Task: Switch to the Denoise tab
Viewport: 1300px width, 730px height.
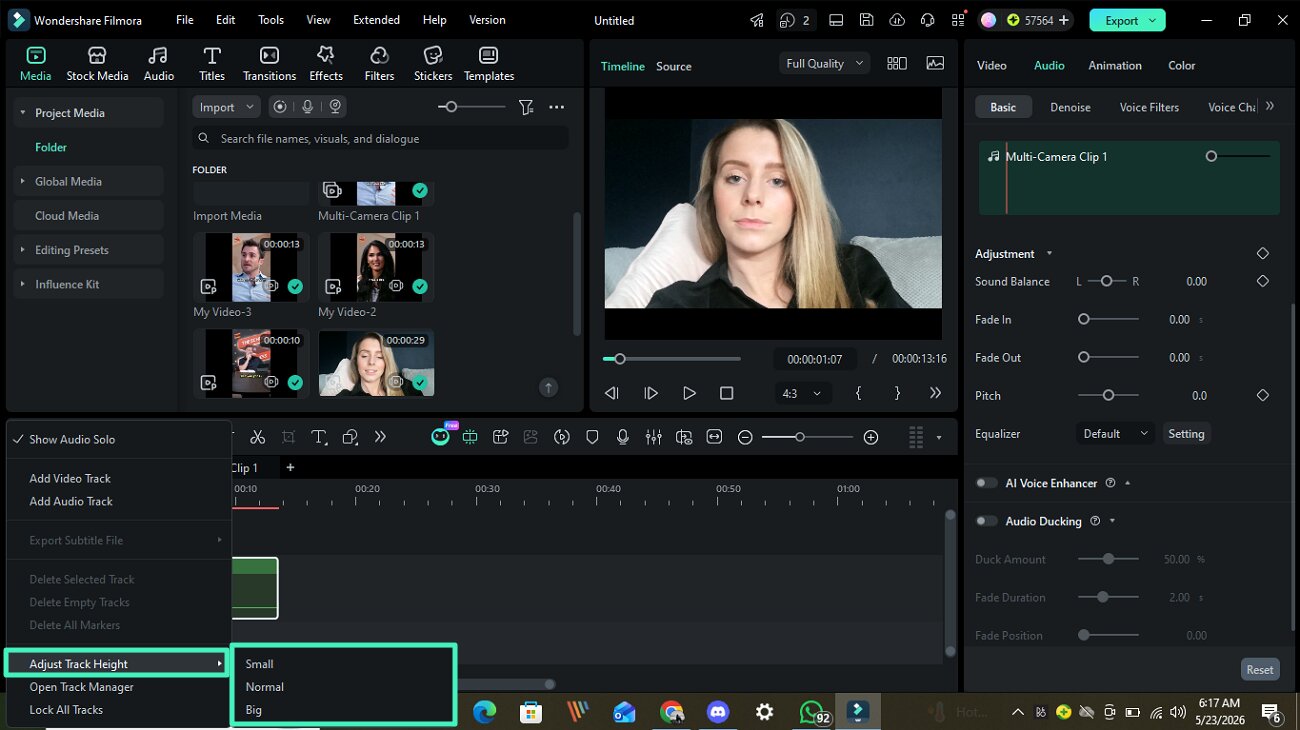Action: pyautogui.click(x=1070, y=107)
